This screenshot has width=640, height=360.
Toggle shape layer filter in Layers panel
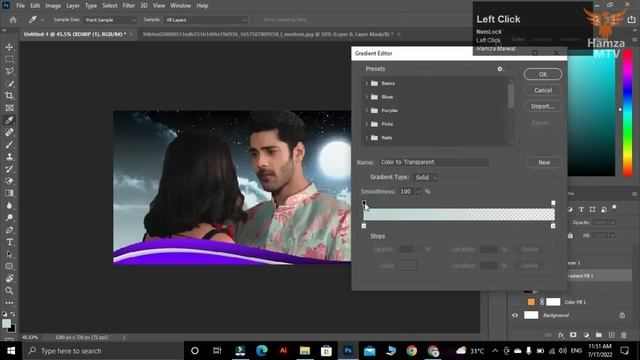(x=593, y=209)
